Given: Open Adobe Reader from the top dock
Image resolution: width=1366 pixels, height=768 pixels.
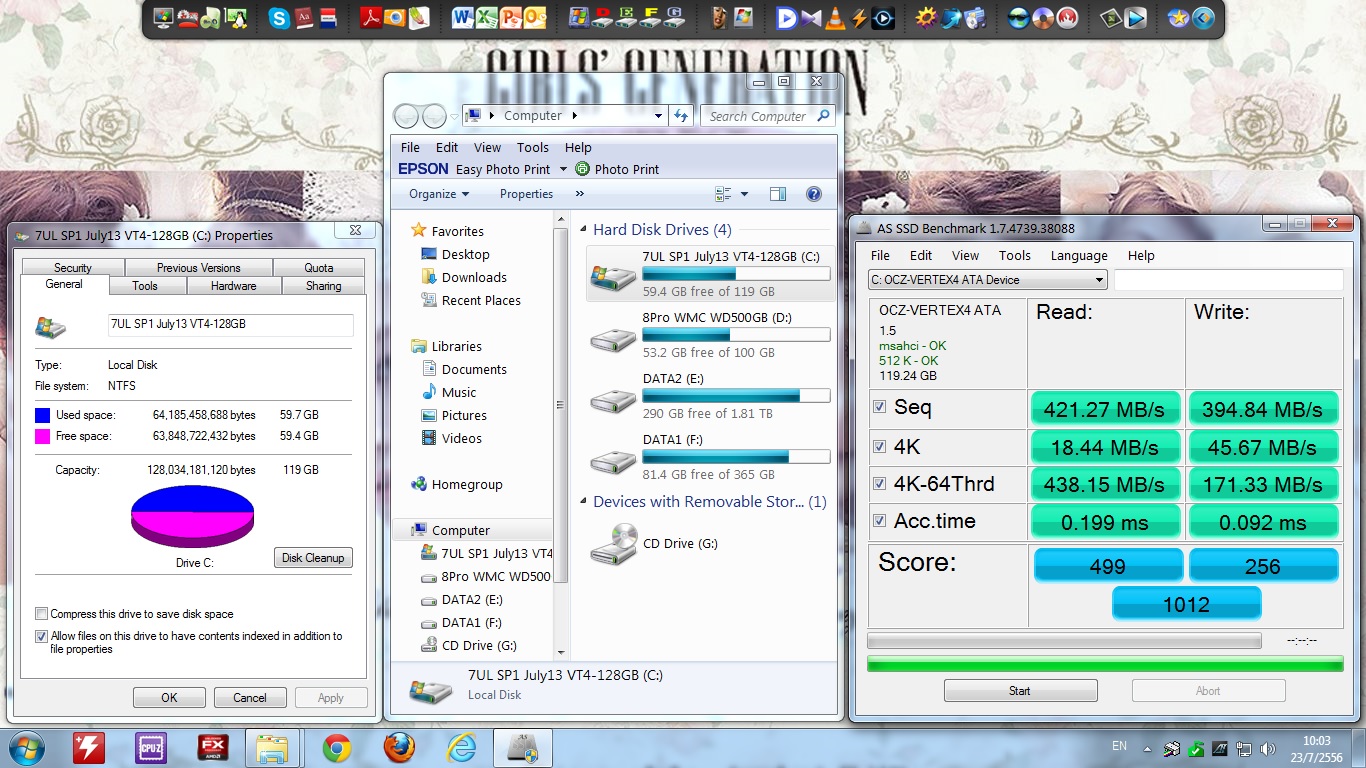Looking at the screenshot, I should pos(371,18).
